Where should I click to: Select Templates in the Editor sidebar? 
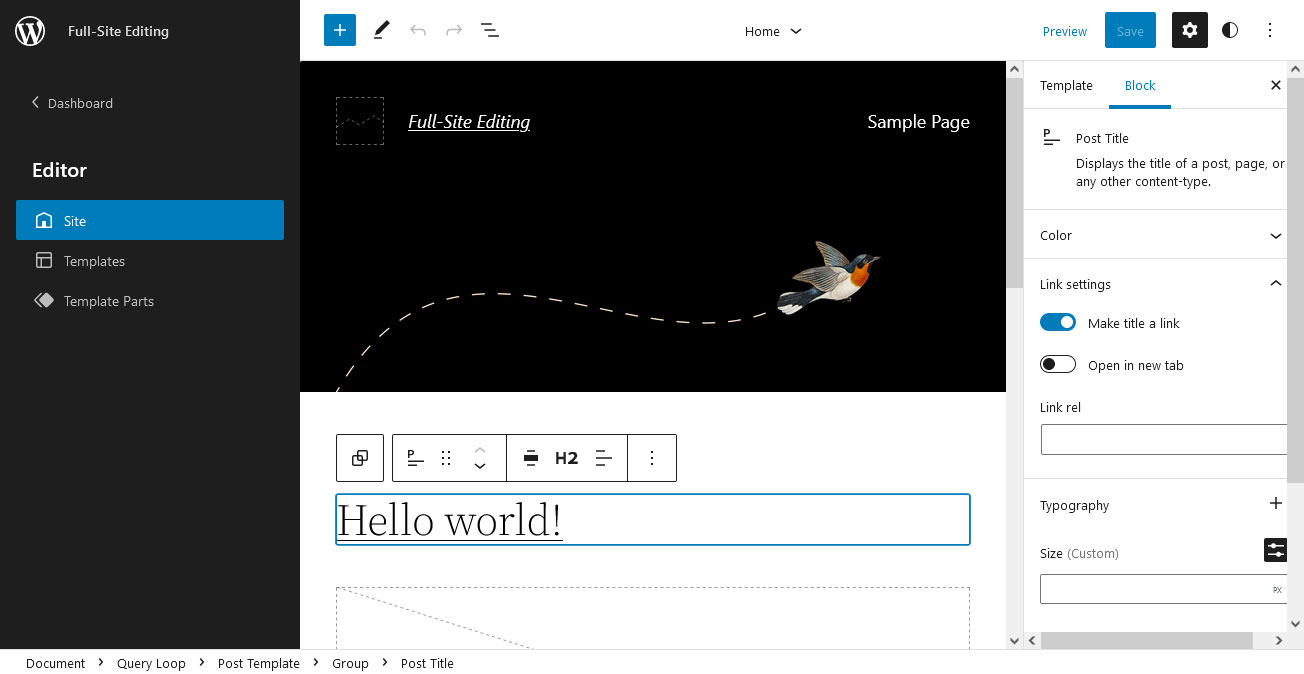click(x=92, y=260)
